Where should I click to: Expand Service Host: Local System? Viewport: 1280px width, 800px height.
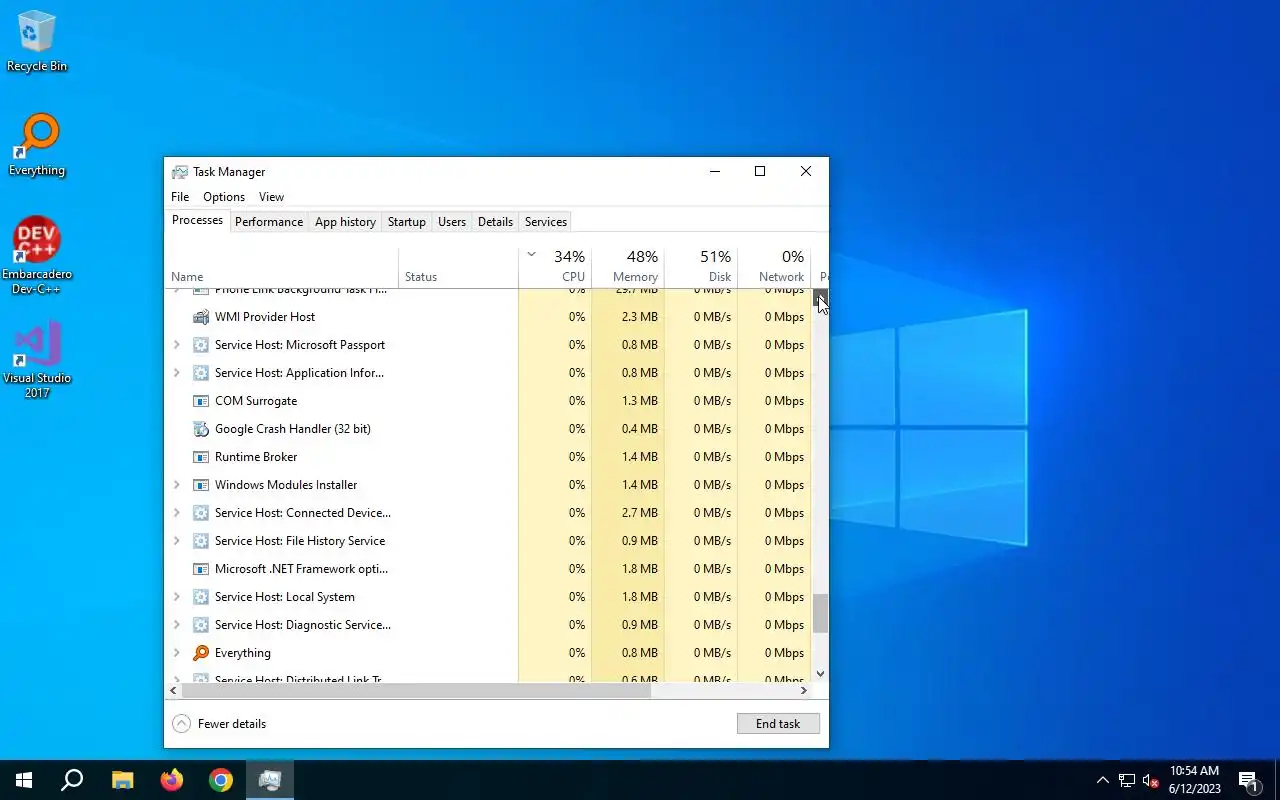[x=177, y=597]
